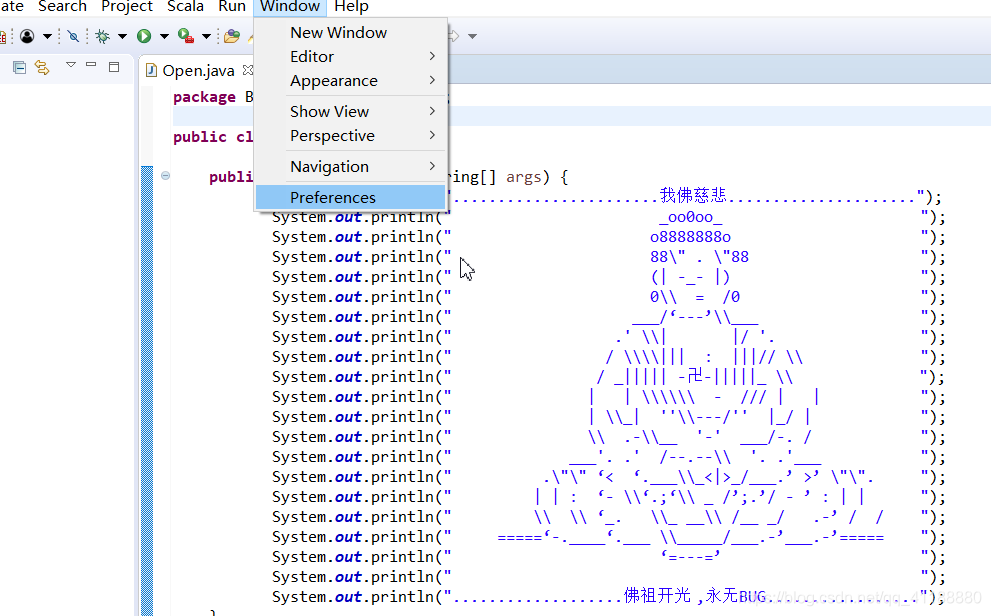Click the '-卍-' println line
The width and height of the screenshot is (991, 616).
click(x=695, y=377)
